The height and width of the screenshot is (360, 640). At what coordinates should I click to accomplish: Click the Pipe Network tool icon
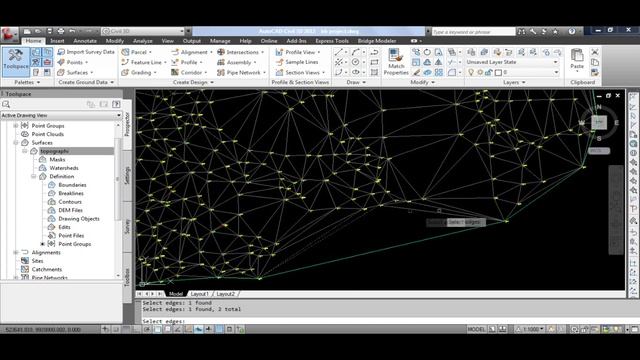pos(221,72)
